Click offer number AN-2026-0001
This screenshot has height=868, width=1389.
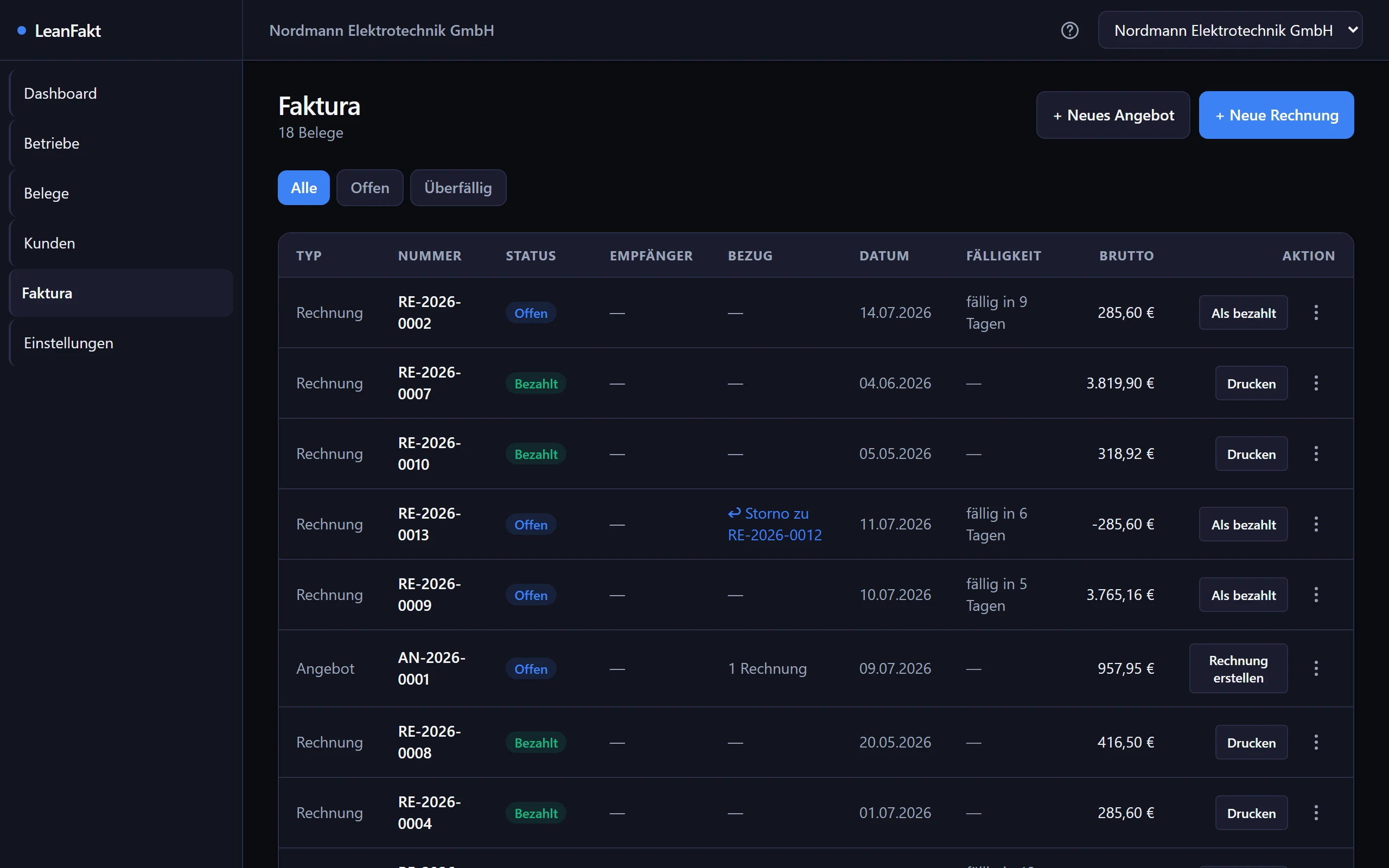click(x=432, y=668)
